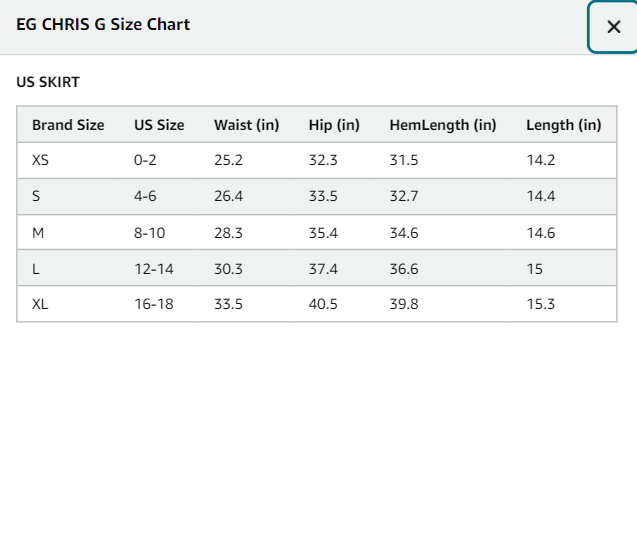Select the M brand size row
The image size is (637, 535).
[x=316, y=232]
